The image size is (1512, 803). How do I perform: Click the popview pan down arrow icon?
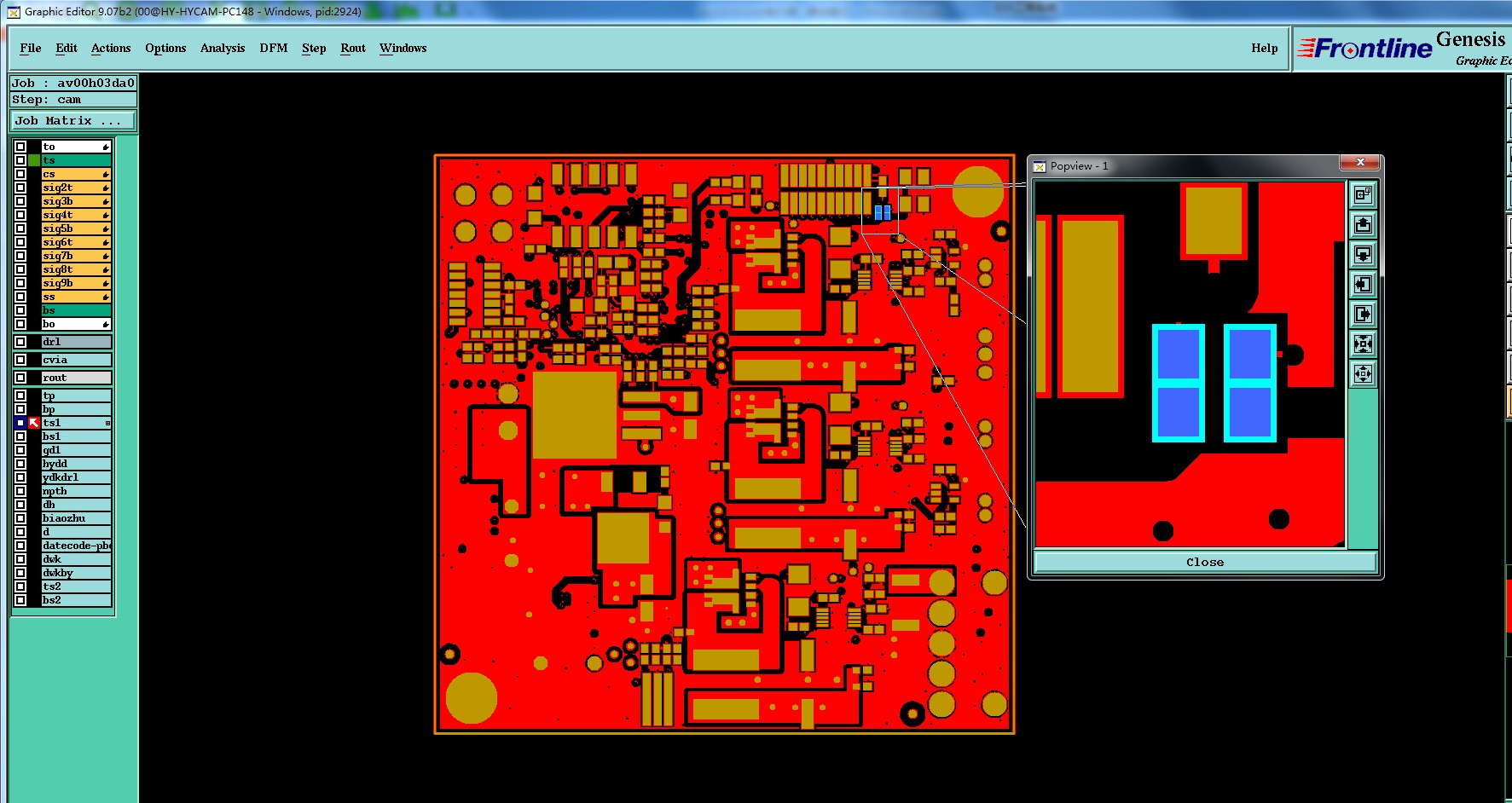point(1363,255)
